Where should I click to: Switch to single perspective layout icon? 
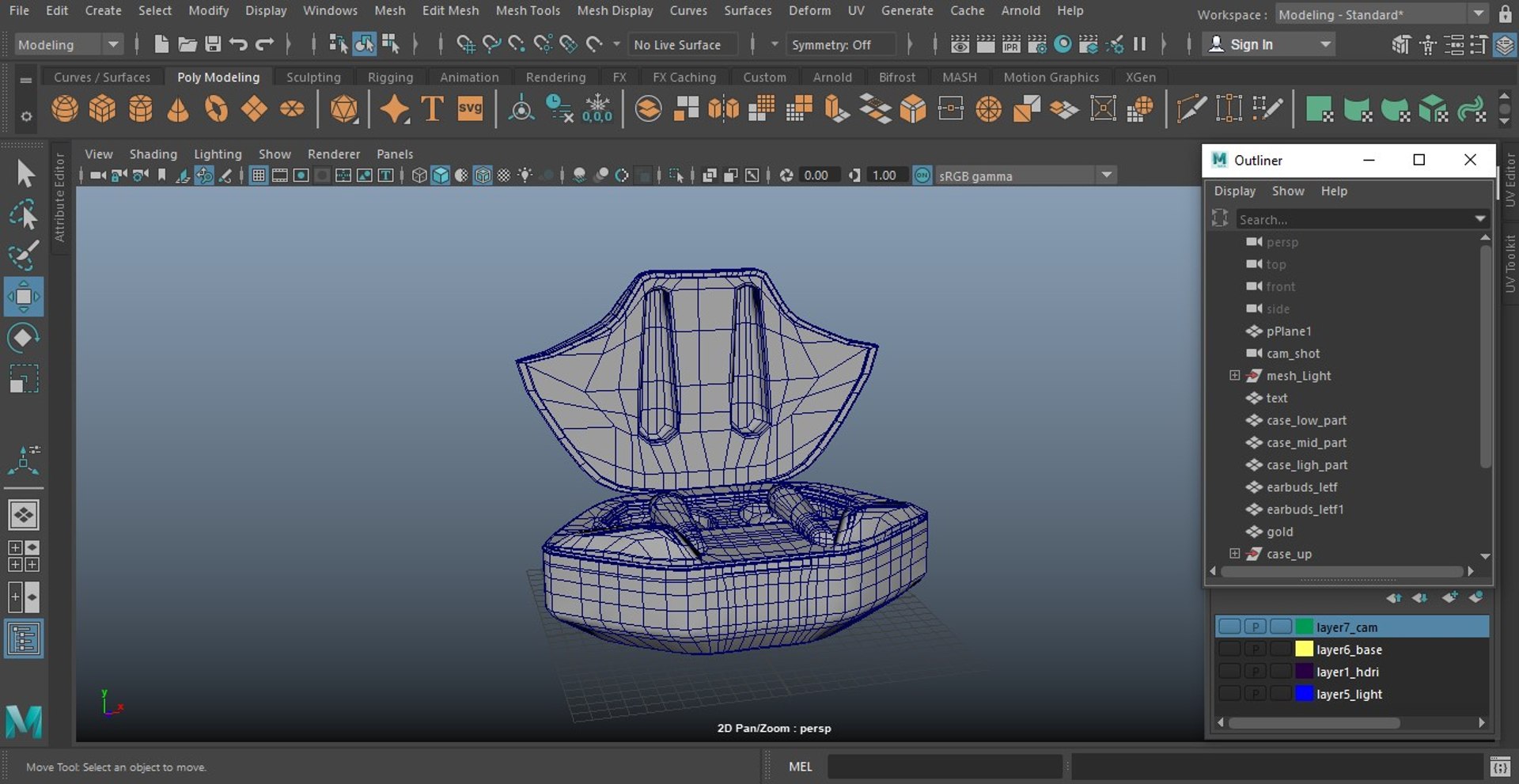pyautogui.click(x=24, y=515)
